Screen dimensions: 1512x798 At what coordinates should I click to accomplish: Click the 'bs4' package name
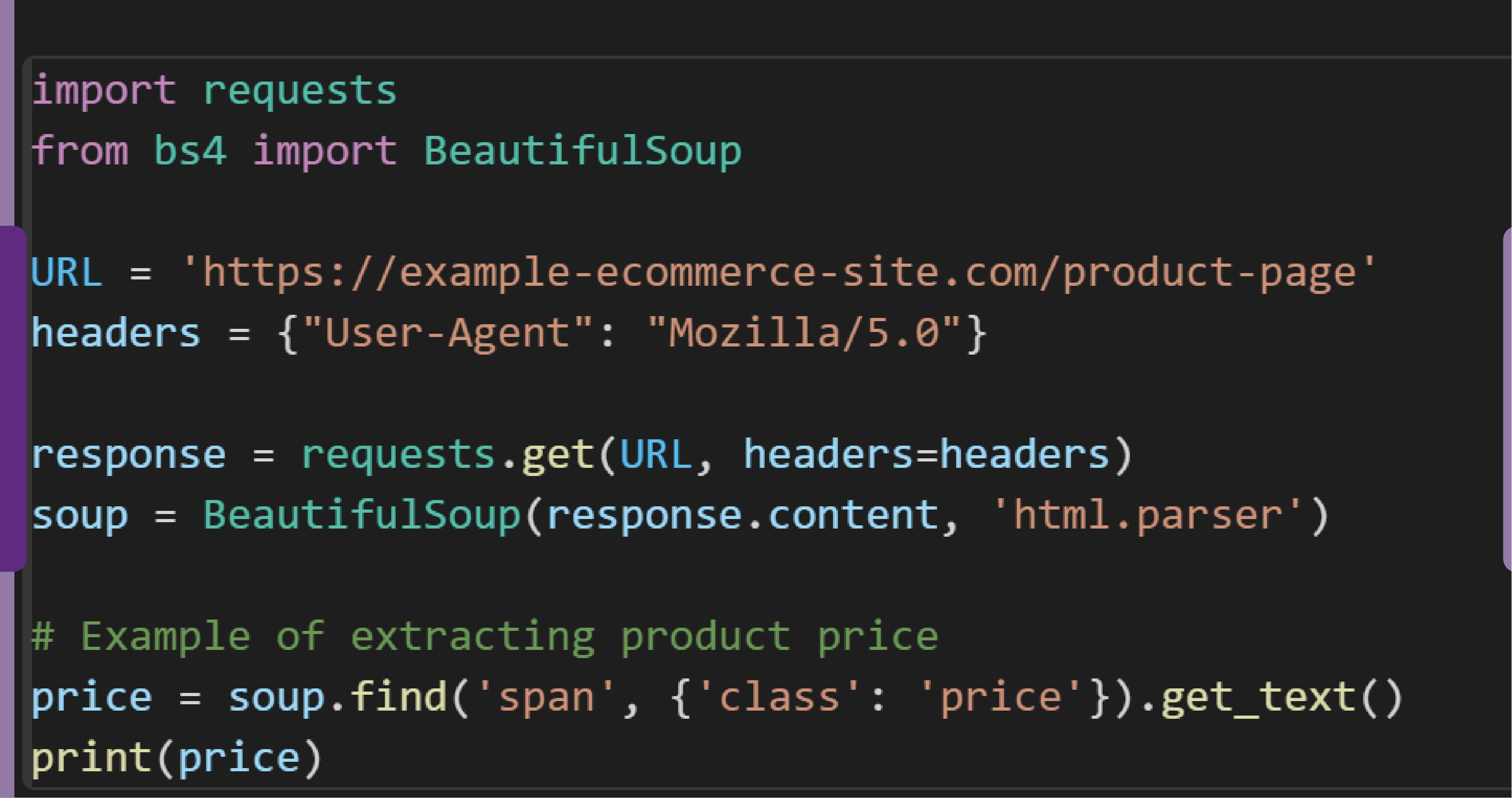190,151
